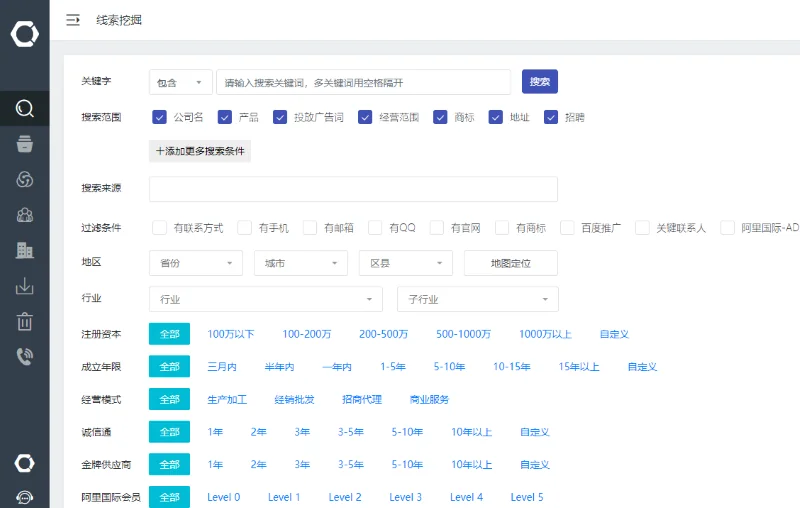The width and height of the screenshot is (800, 508).
Task: Select 全部 in 经营模式 row
Action: [169, 399]
